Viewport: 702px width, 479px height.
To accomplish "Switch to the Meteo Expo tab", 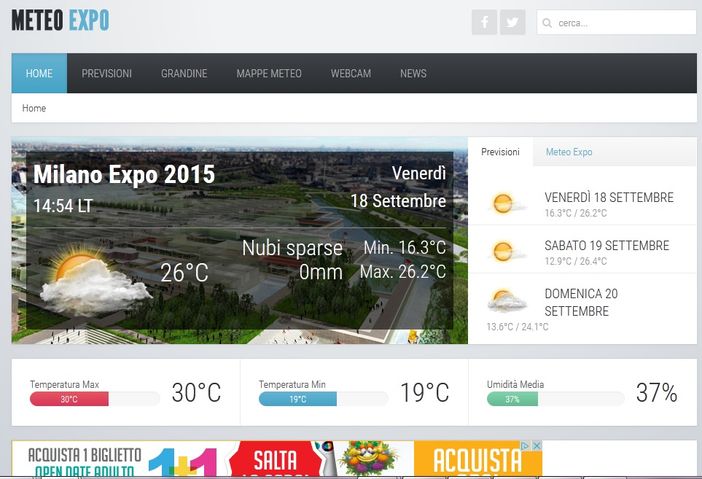I will (x=569, y=152).
